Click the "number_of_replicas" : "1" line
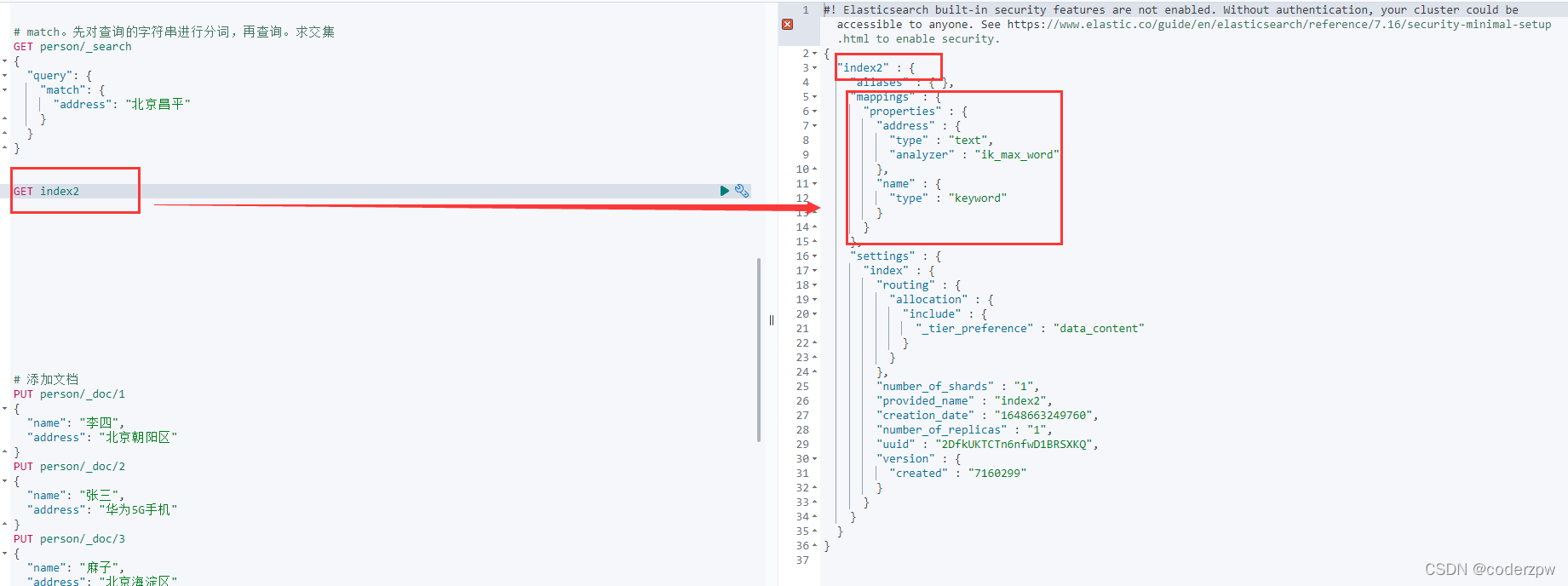This screenshot has height=586, width=1568. 964,430
